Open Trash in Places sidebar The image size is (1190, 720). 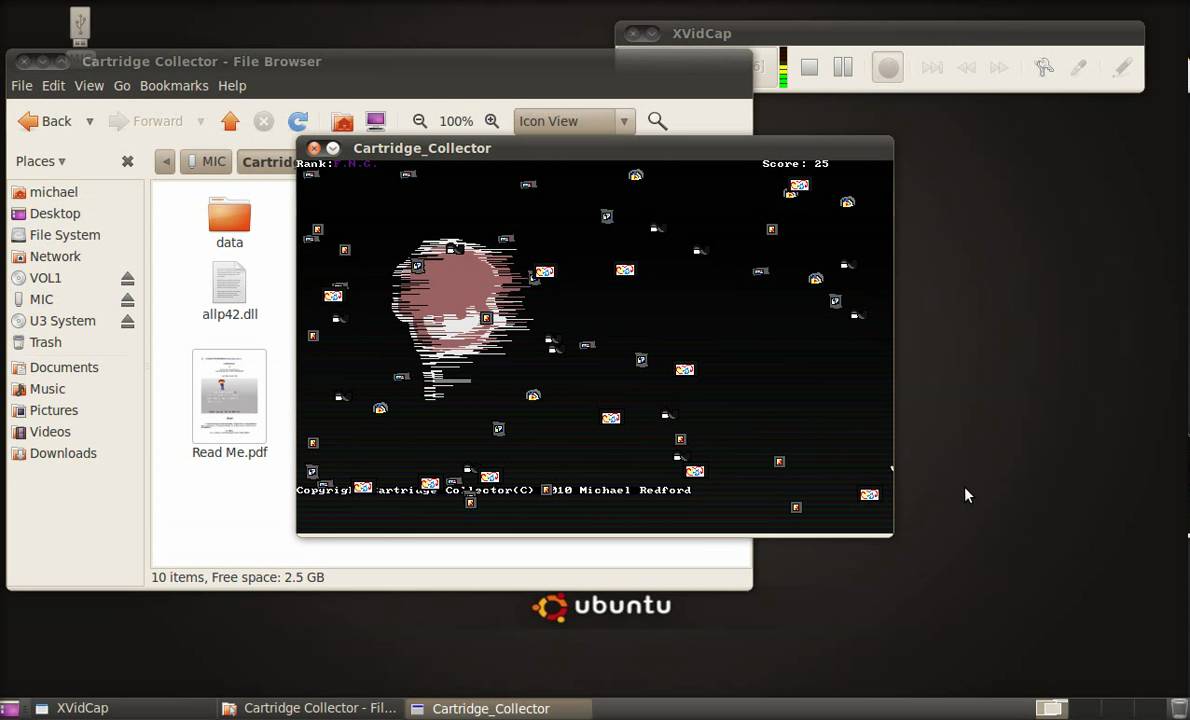coord(38,343)
